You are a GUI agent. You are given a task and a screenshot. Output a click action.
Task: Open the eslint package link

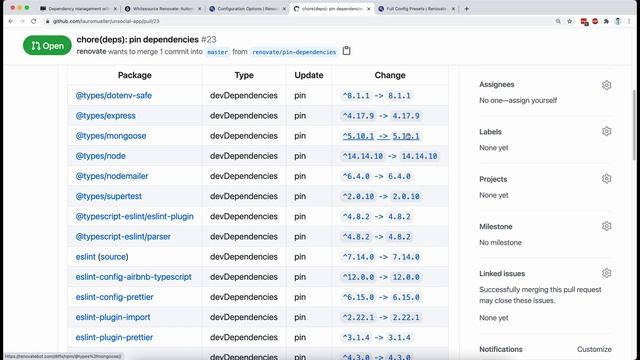coord(85,257)
